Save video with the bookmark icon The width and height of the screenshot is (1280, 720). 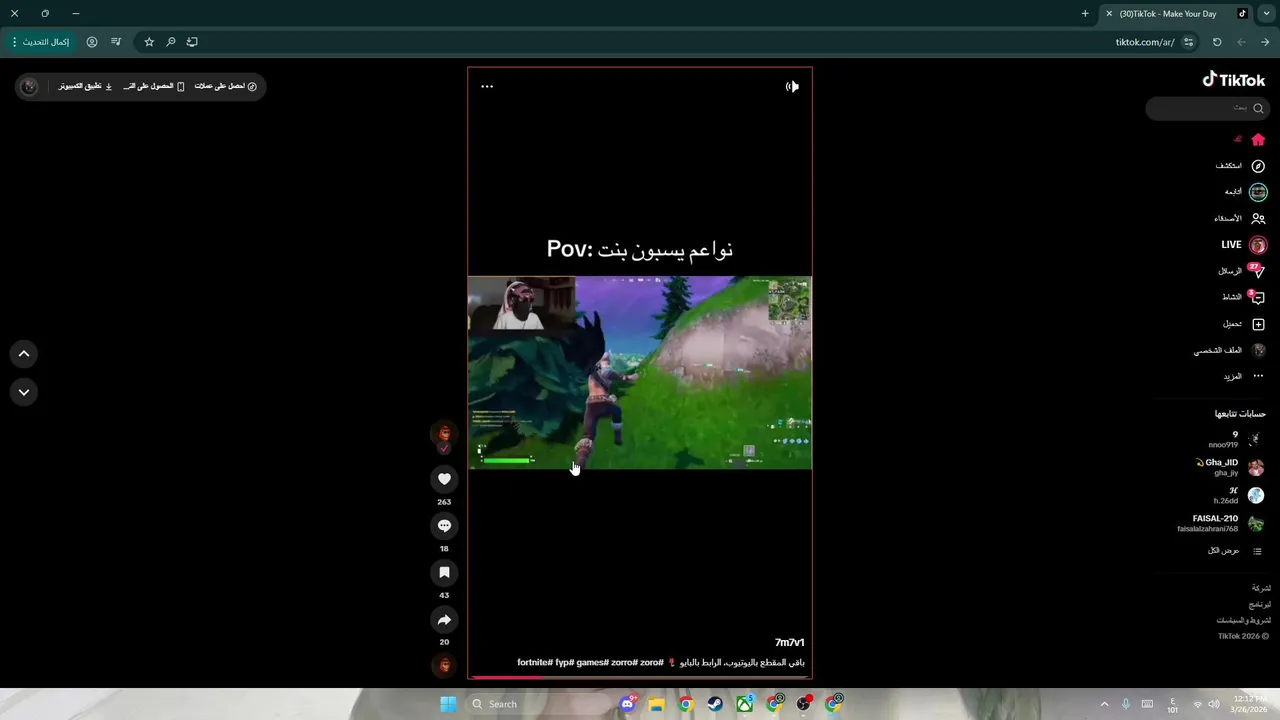445,573
